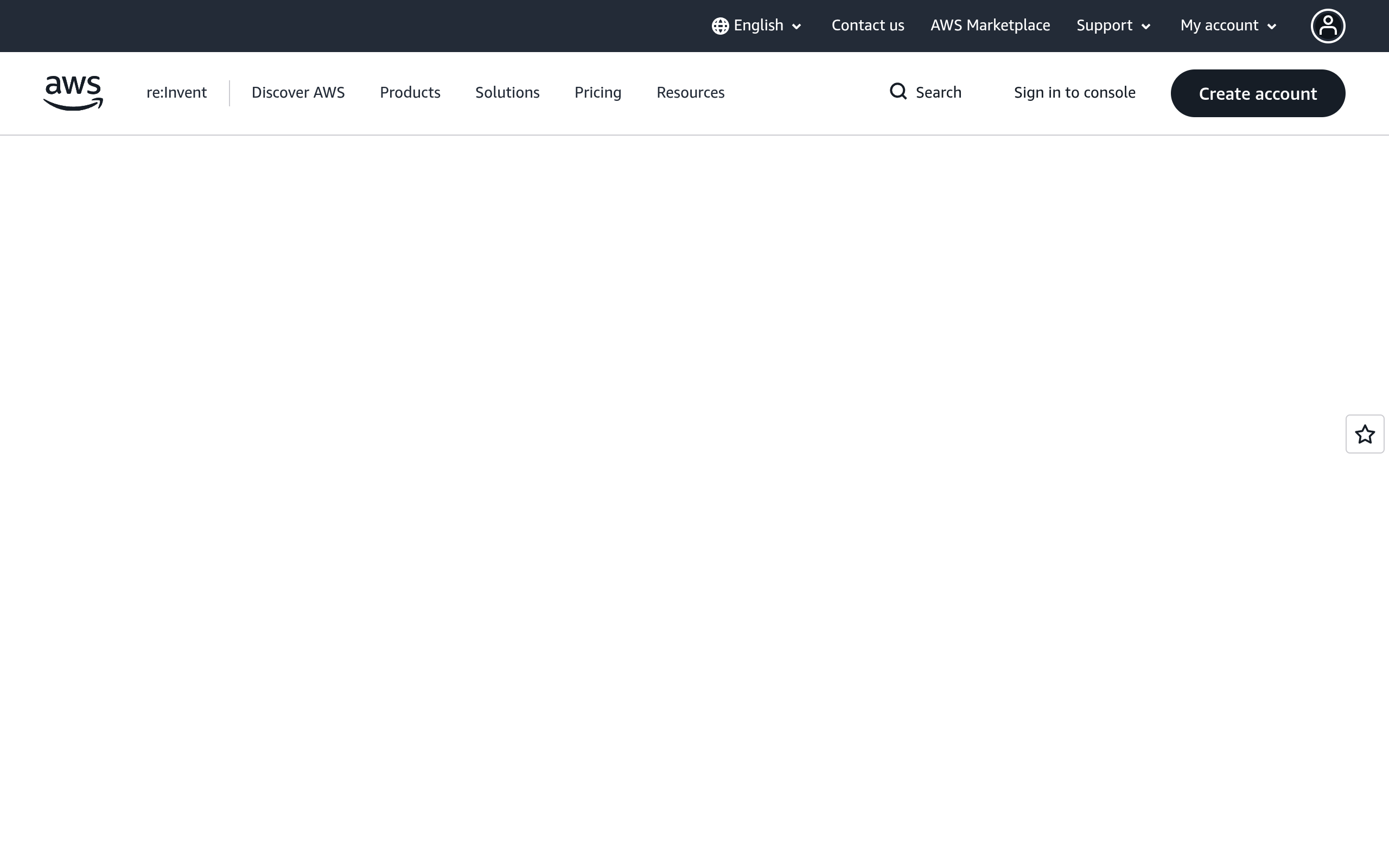Click the Search text label
The image size is (1389, 868).
coord(939,92)
